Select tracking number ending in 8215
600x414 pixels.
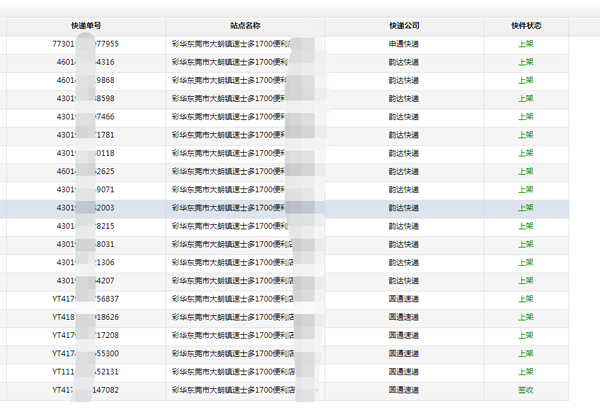tap(86, 226)
